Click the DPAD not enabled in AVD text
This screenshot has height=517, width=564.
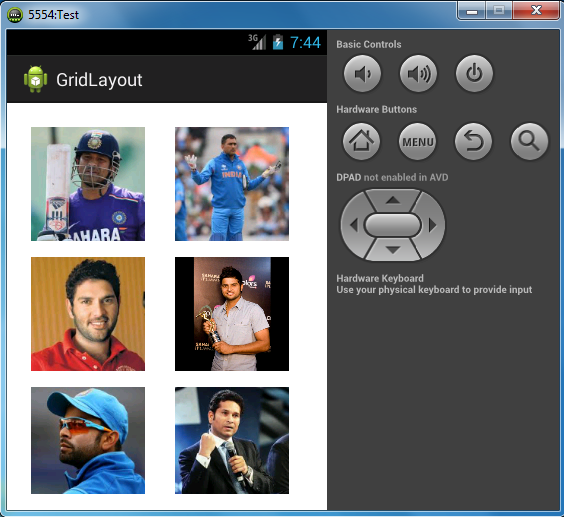[392, 177]
